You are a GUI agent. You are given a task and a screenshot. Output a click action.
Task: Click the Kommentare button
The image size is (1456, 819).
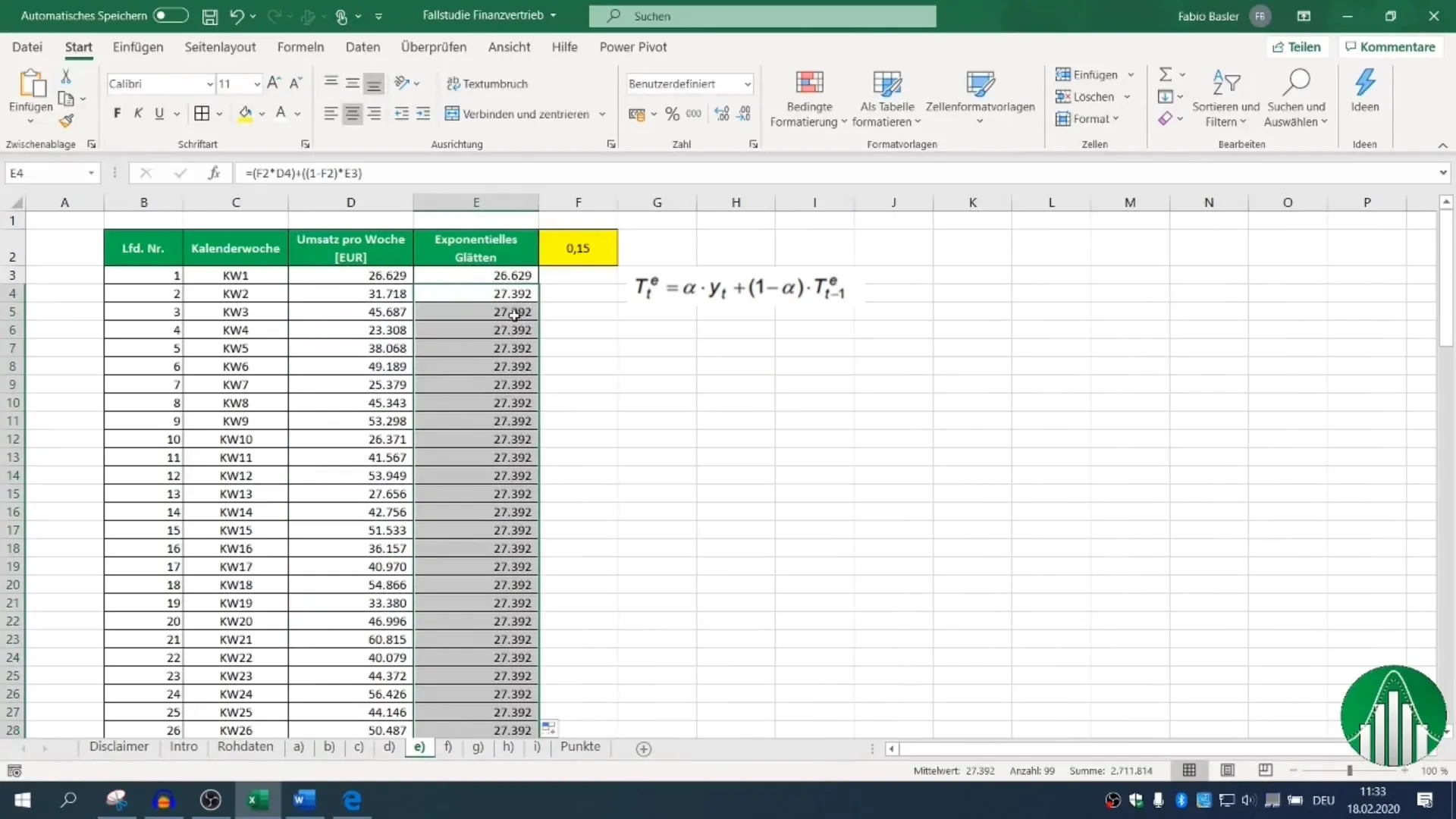click(x=1390, y=47)
